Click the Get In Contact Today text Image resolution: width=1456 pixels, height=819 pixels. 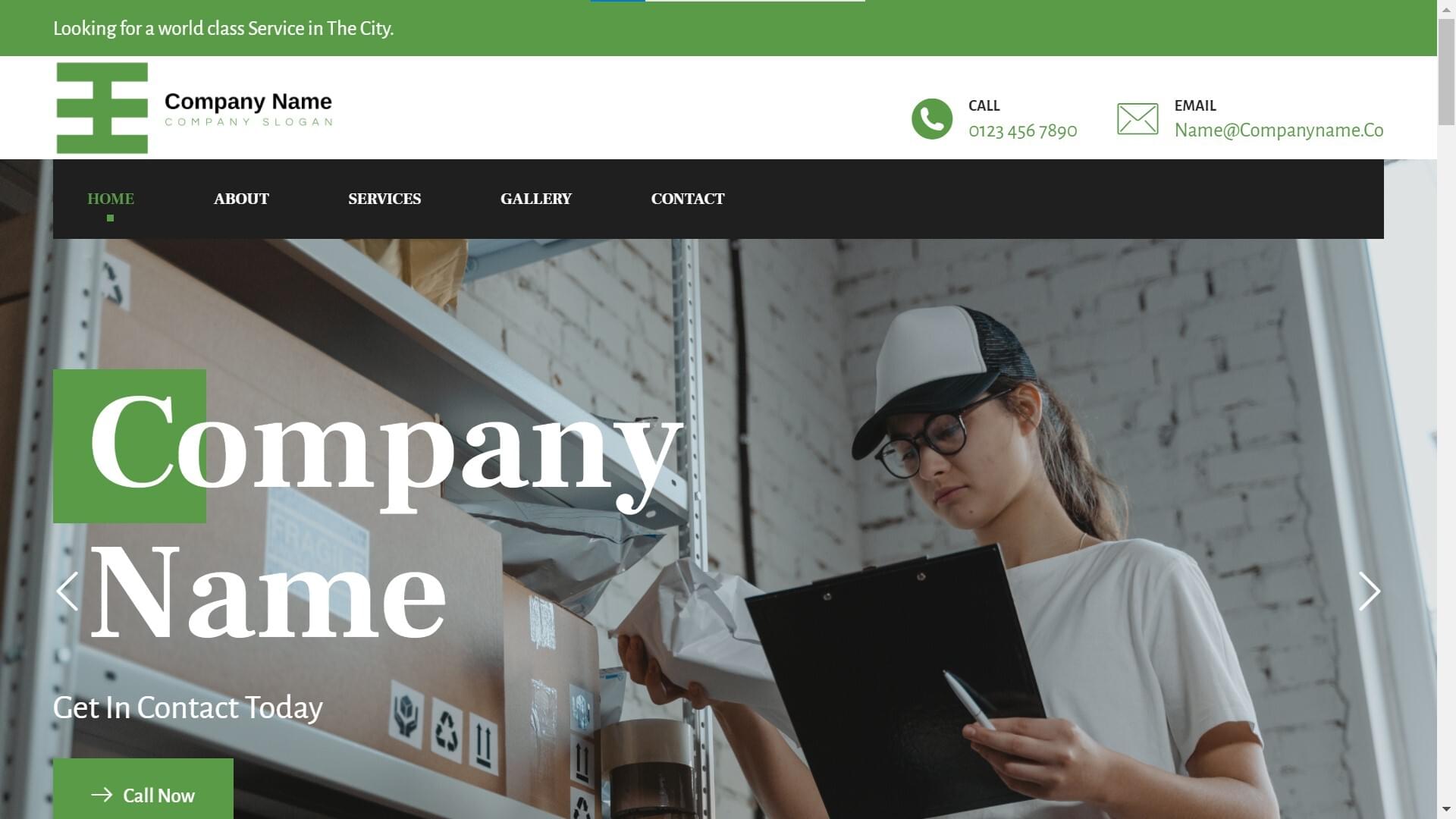188,708
